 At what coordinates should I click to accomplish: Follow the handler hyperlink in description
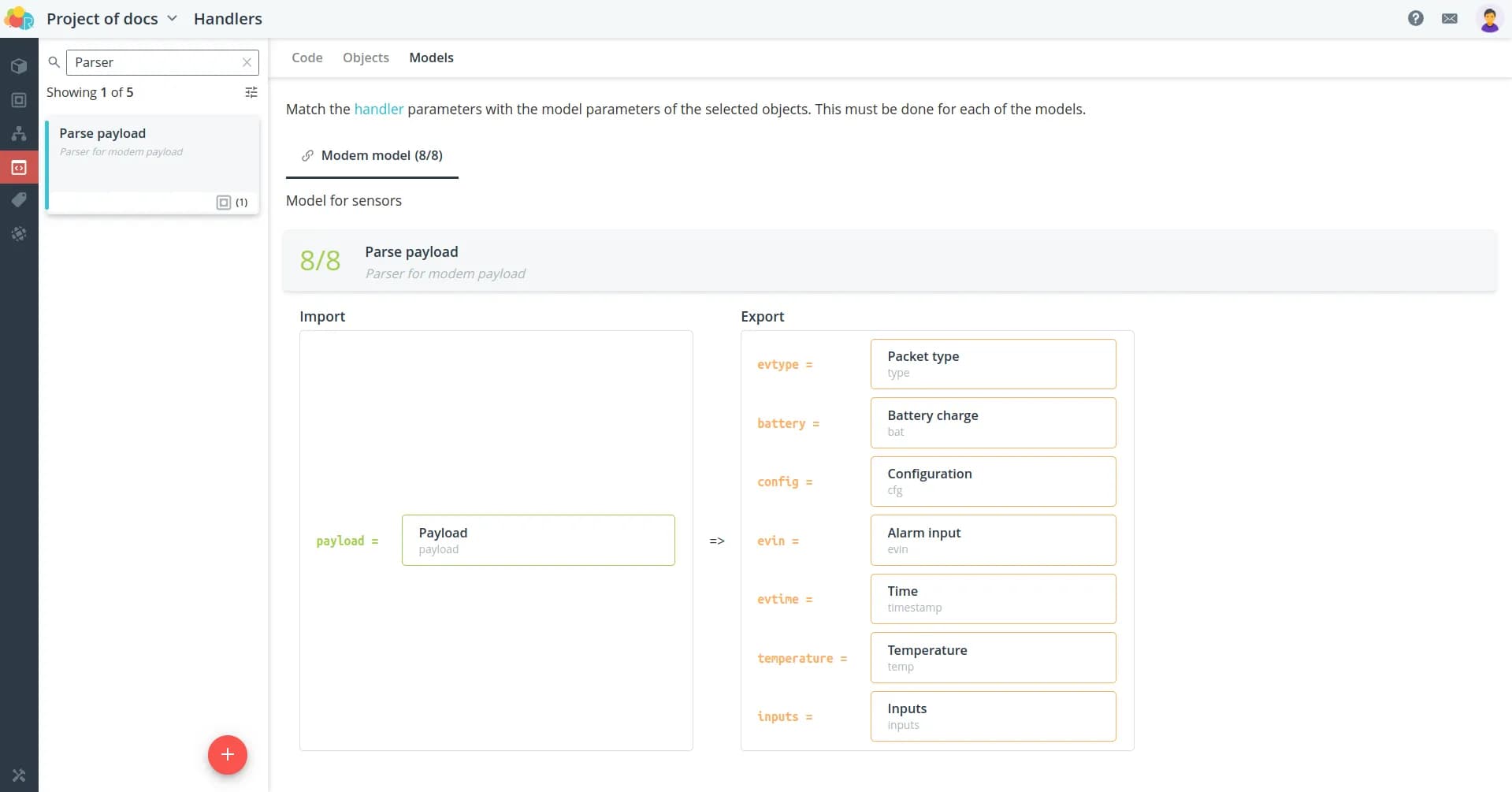click(378, 109)
